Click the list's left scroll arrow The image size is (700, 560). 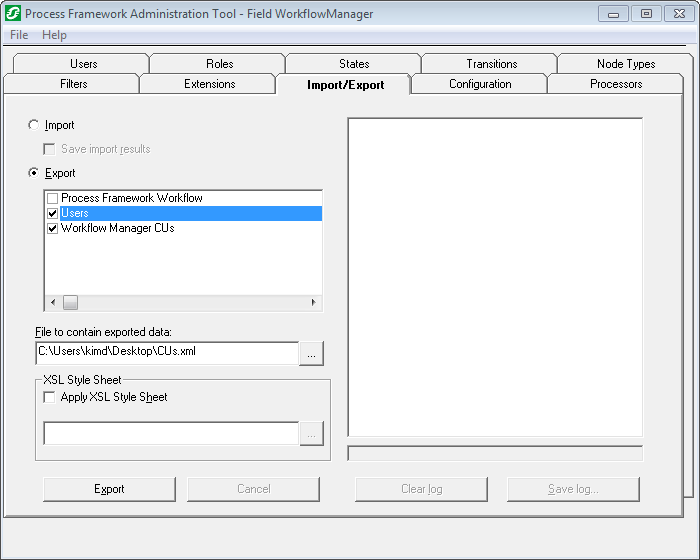tap(53, 302)
